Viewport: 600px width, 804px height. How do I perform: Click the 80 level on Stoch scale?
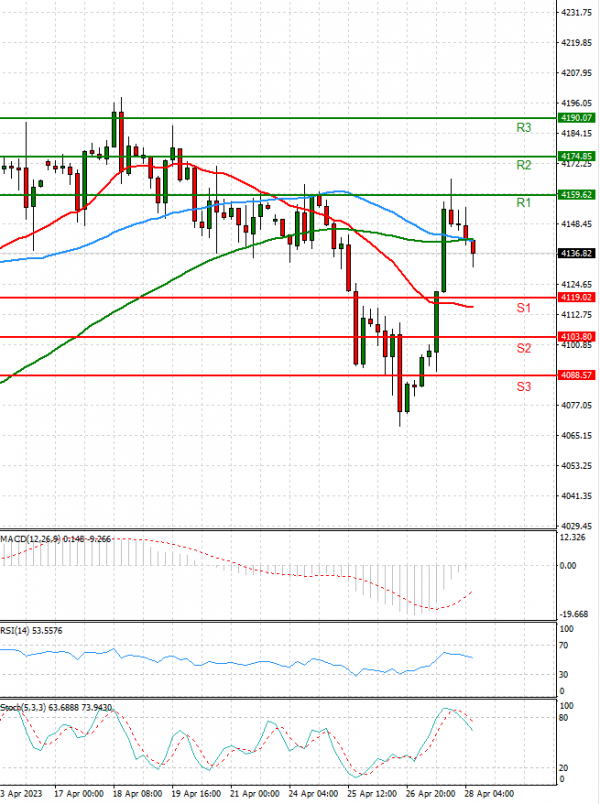564,718
